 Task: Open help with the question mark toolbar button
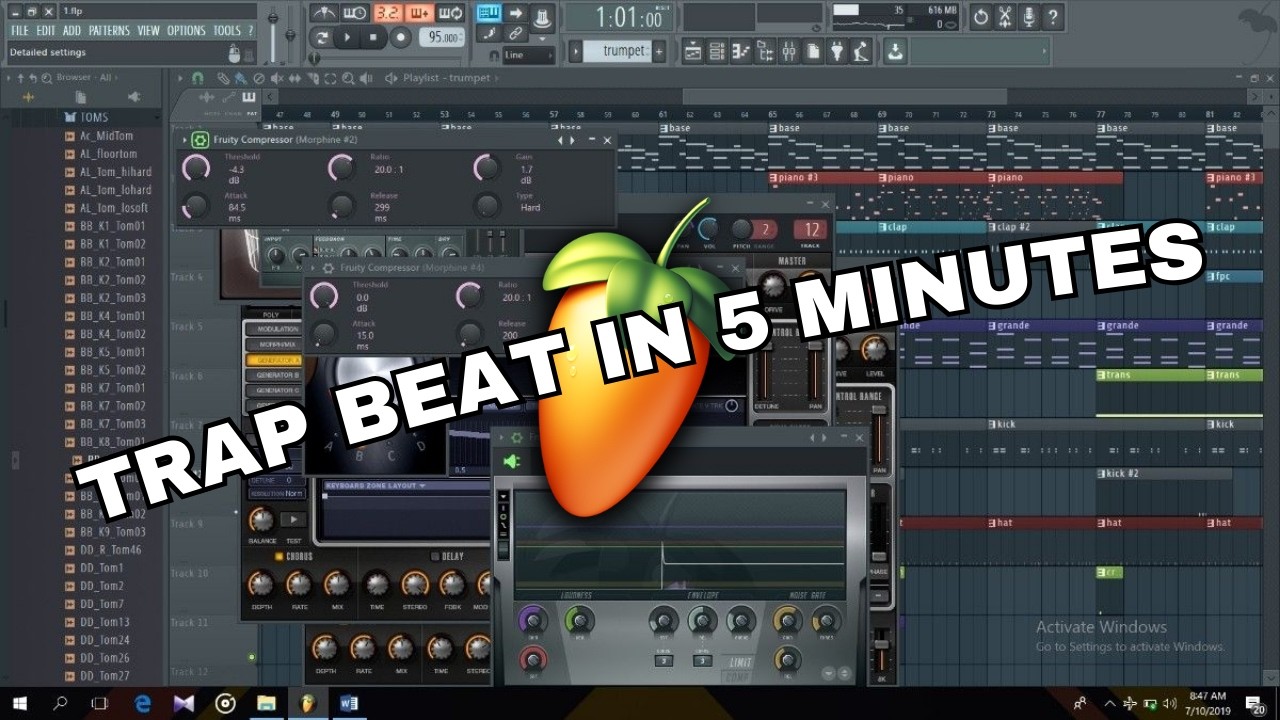tap(1052, 16)
